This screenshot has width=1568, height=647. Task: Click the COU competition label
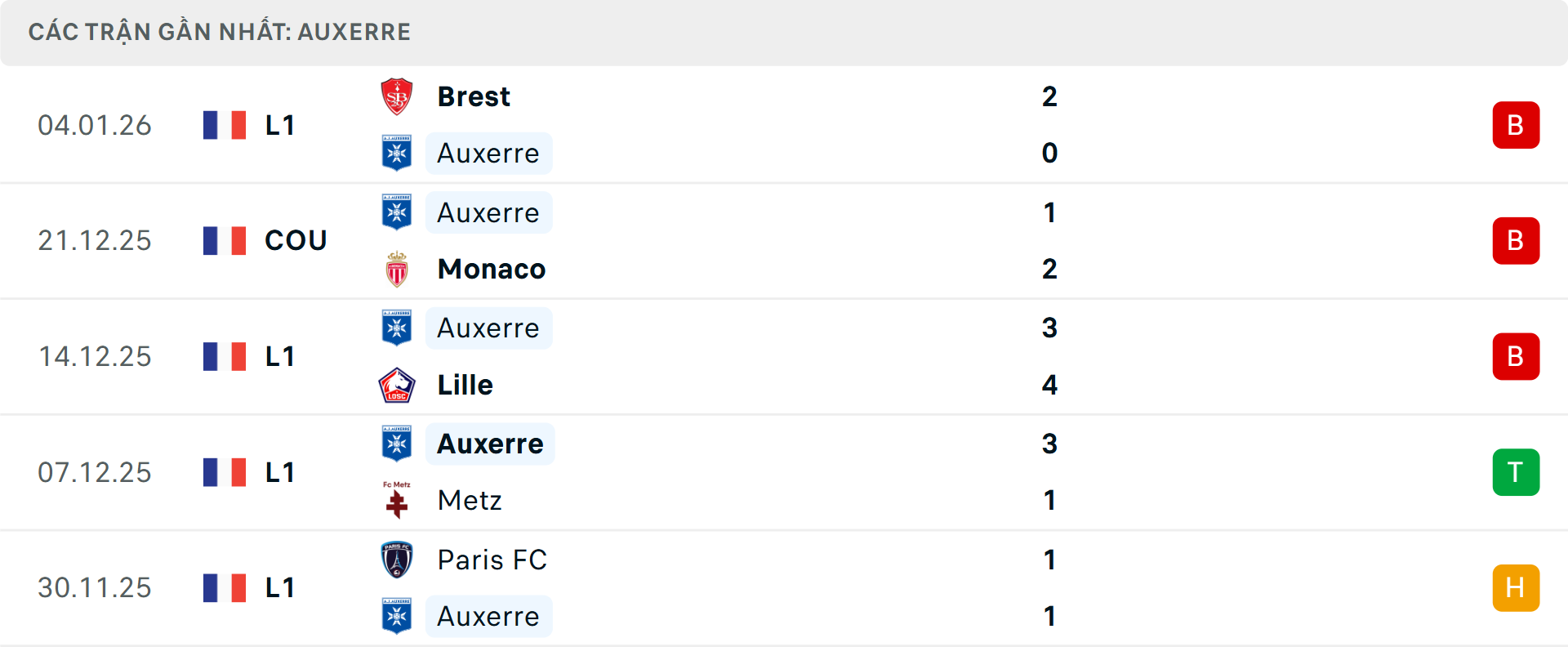[x=296, y=241]
